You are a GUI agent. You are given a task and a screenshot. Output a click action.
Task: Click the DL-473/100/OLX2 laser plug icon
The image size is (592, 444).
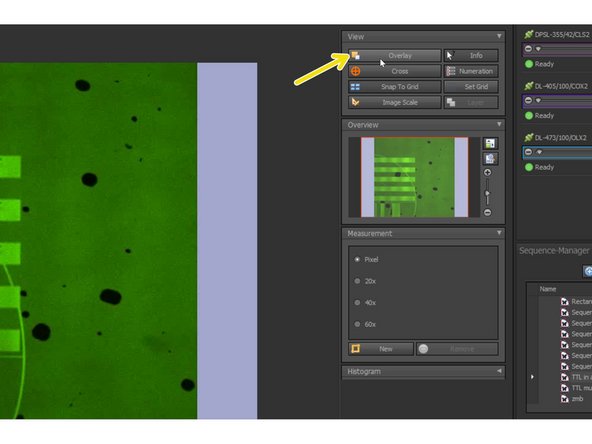(x=529, y=137)
